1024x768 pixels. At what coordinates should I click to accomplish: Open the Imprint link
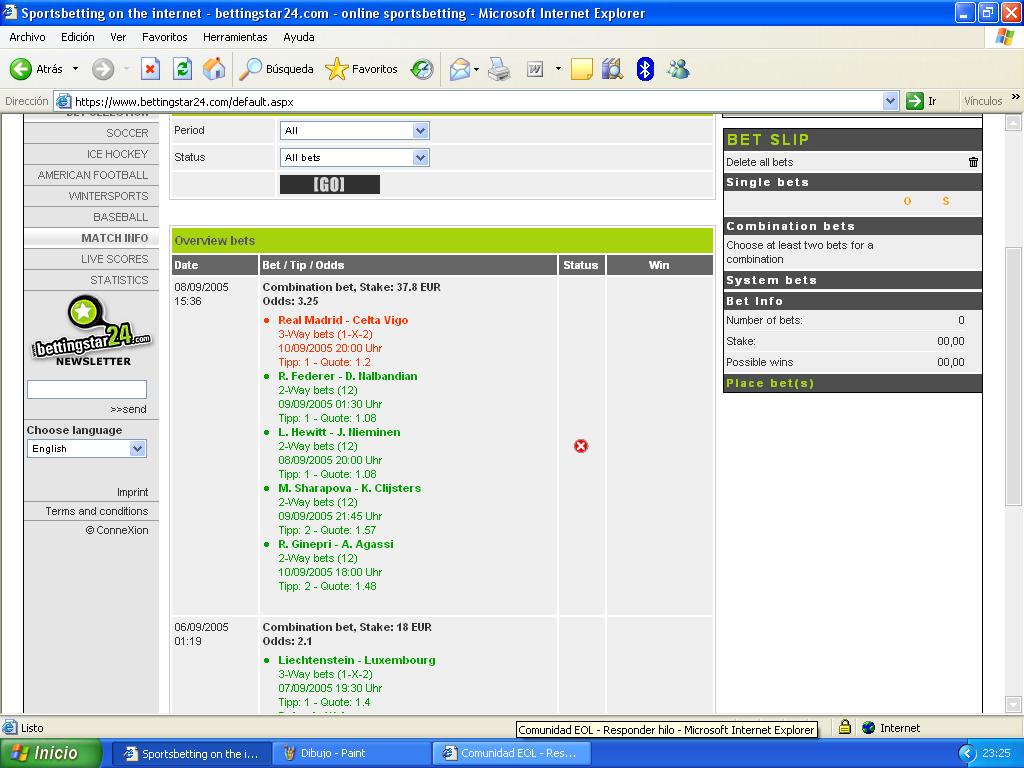(x=133, y=492)
